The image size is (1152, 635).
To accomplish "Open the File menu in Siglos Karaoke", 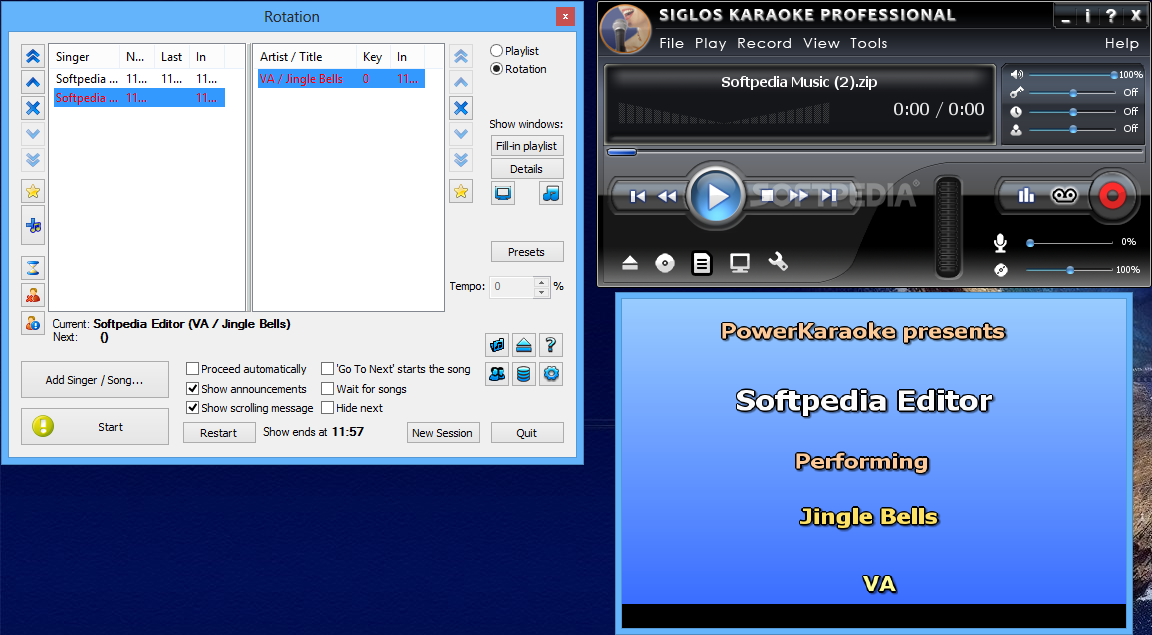I will 672,43.
